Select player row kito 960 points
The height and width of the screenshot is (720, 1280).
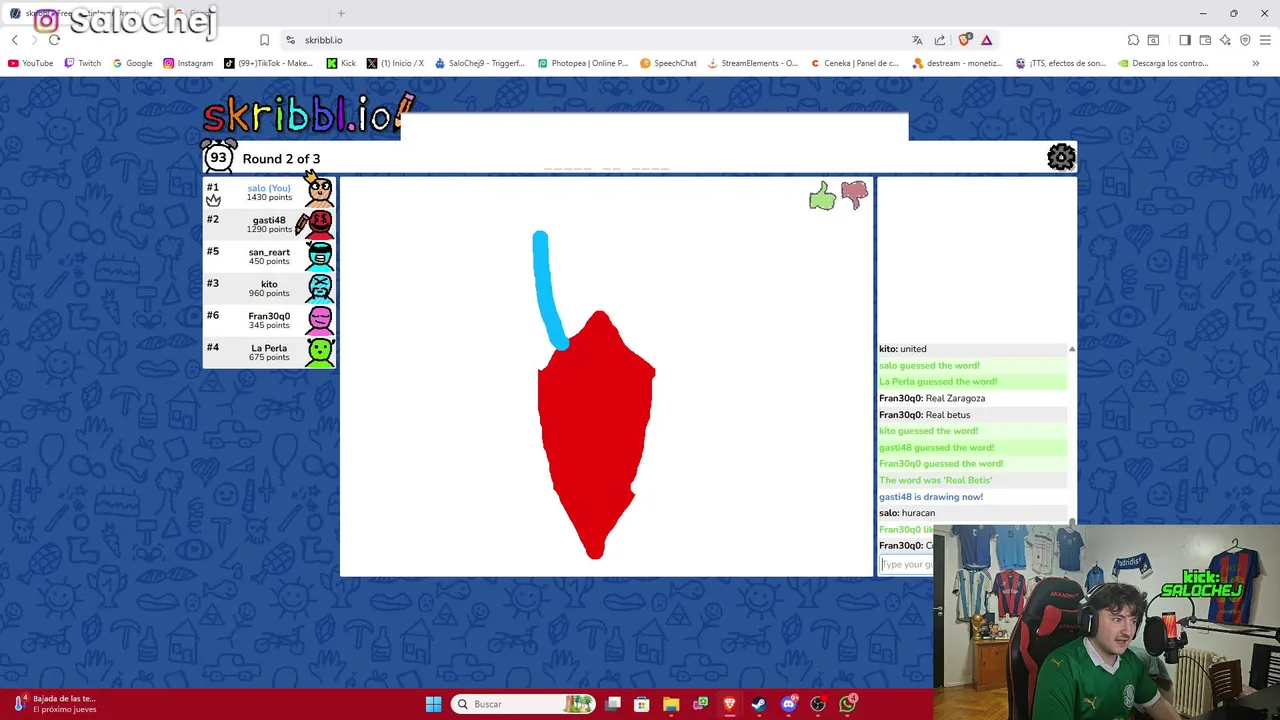pyautogui.click(x=269, y=288)
